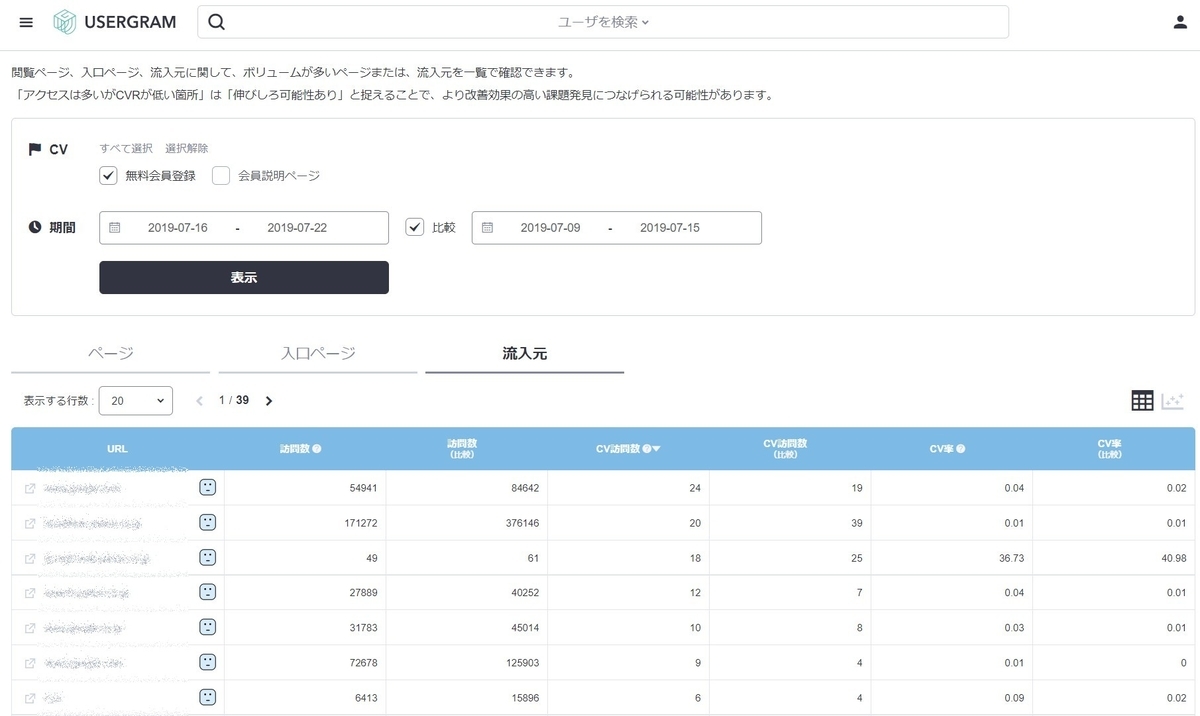Go to previous page arrow
The height and width of the screenshot is (716, 1200).
(x=199, y=401)
